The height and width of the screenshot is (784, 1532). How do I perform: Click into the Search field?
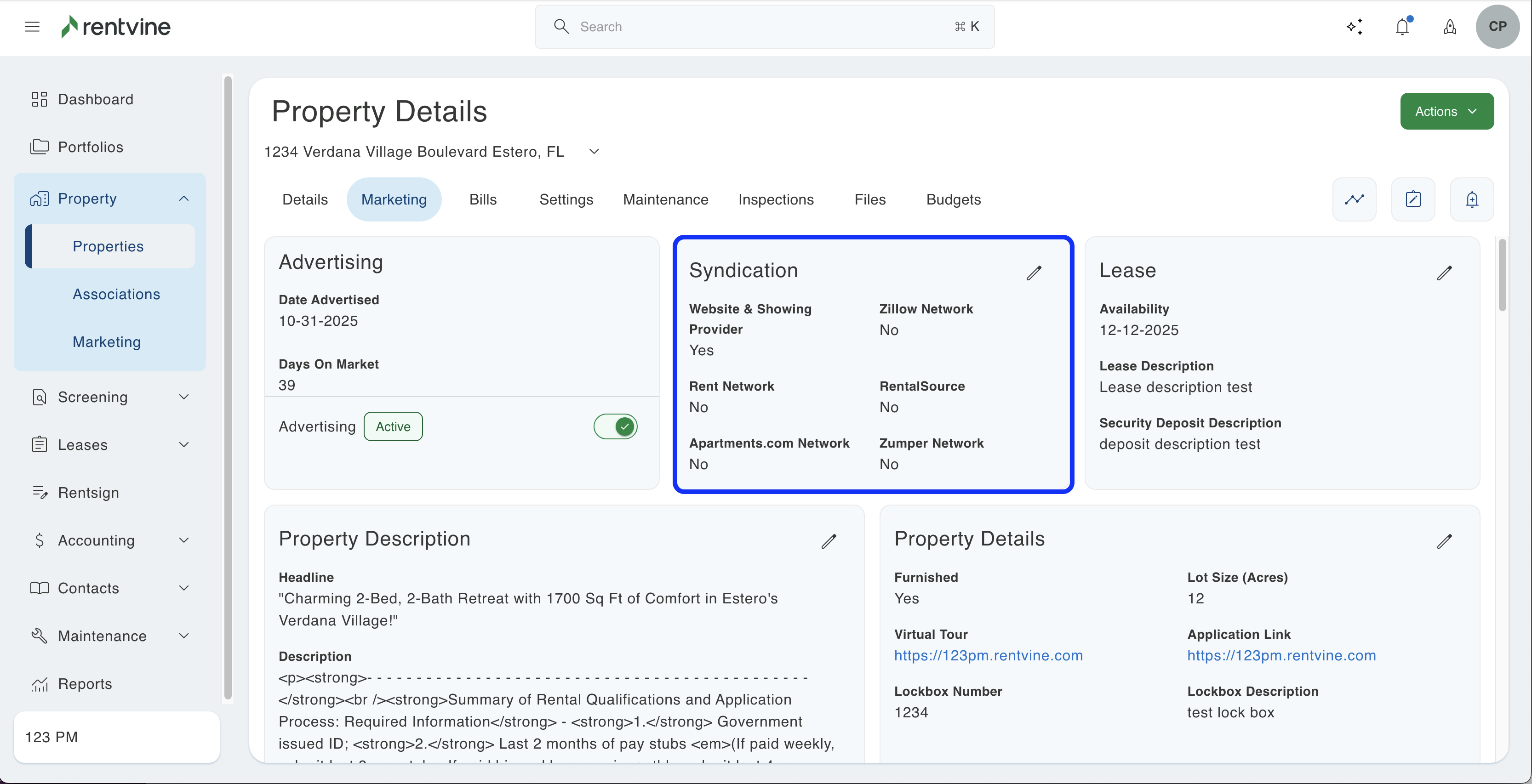coord(764,27)
